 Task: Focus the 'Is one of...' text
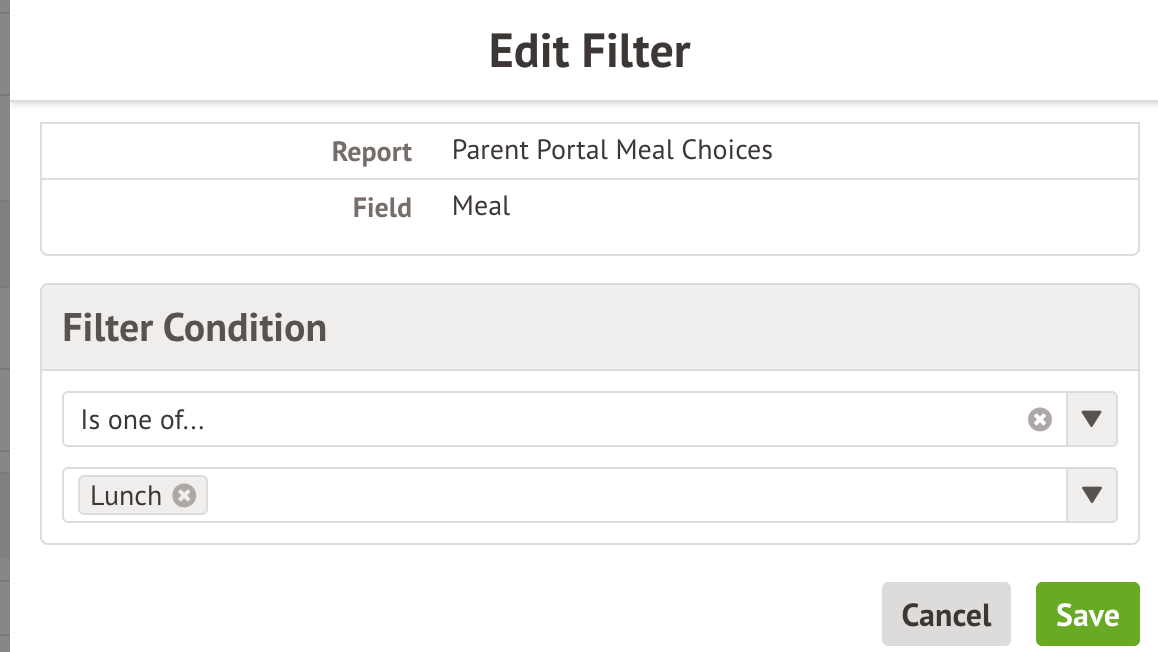[x=143, y=420]
